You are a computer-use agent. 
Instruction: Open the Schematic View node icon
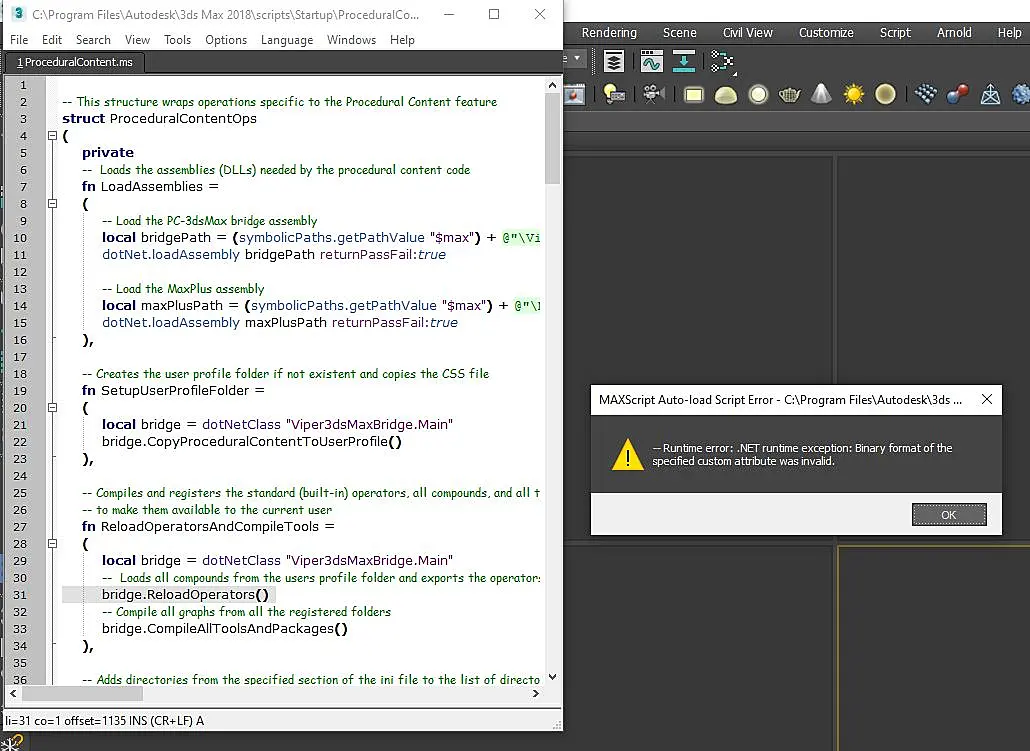(x=723, y=62)
